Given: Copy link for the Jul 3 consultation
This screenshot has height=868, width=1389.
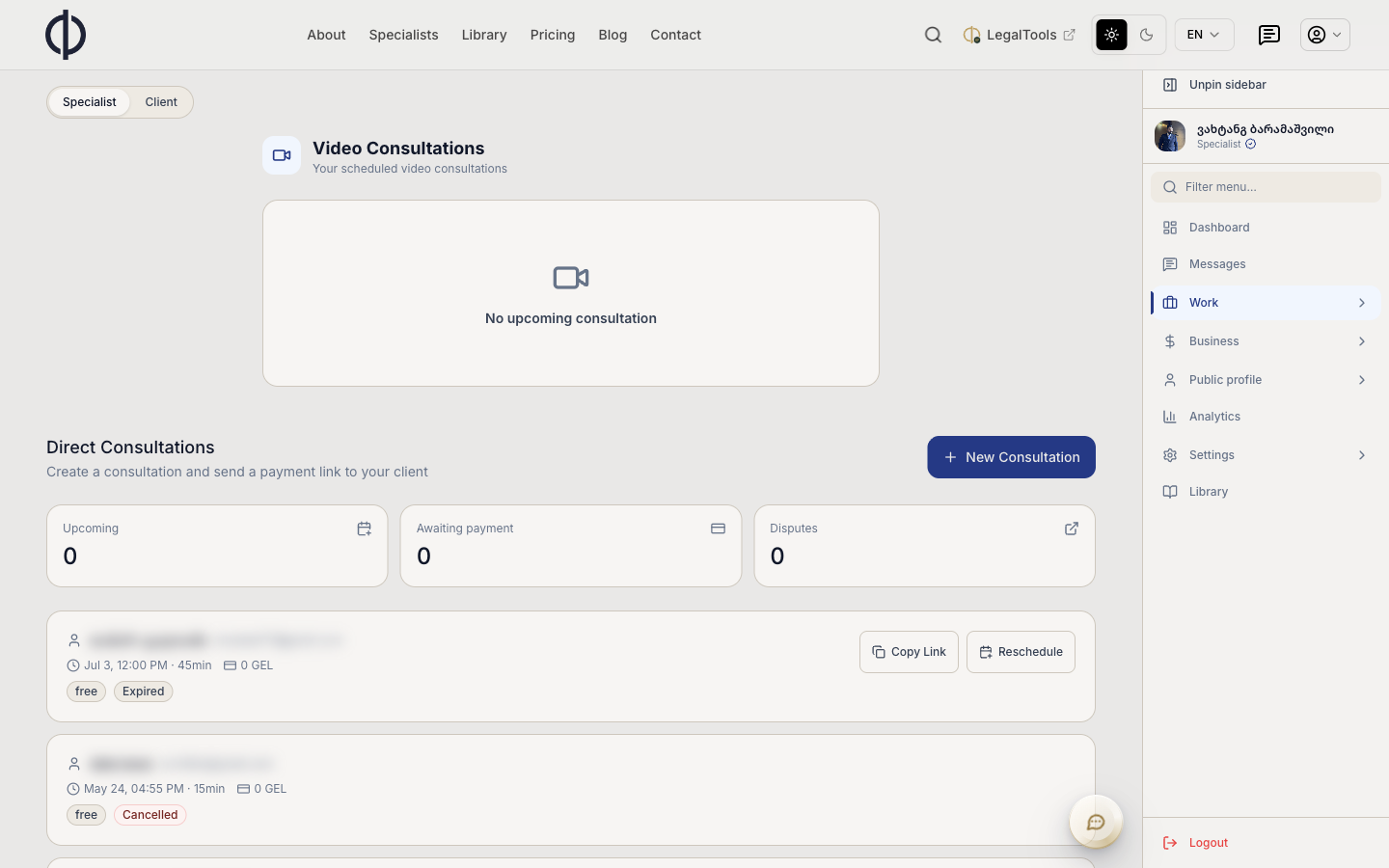Looking at the screenshot, I should (x=909, y=652).
